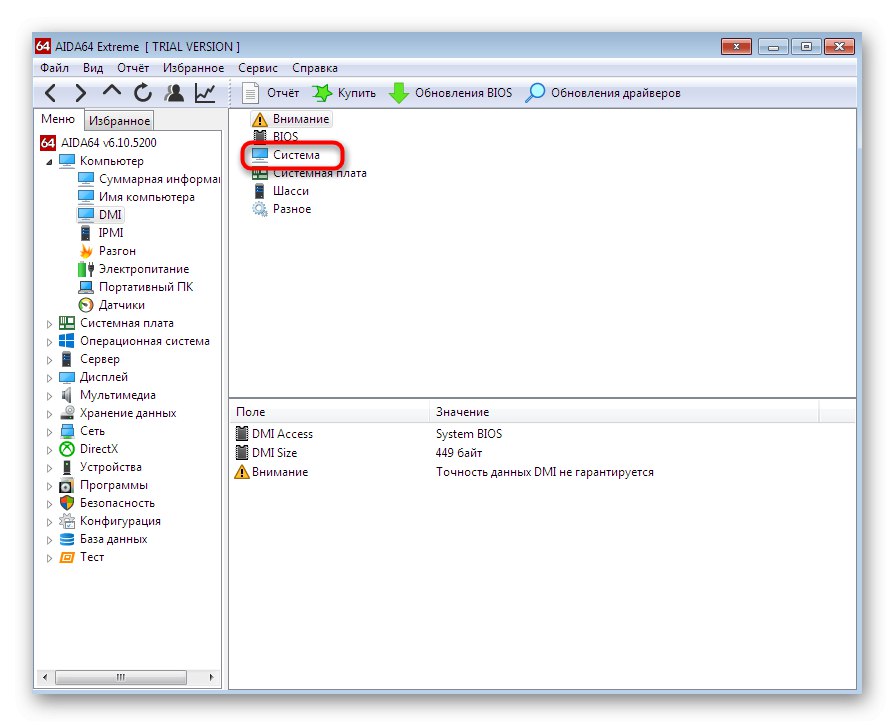The height and width of the screenshot is (726, 894).
Task: Click the Устройства tree icon
Action: tap(67, 467)
